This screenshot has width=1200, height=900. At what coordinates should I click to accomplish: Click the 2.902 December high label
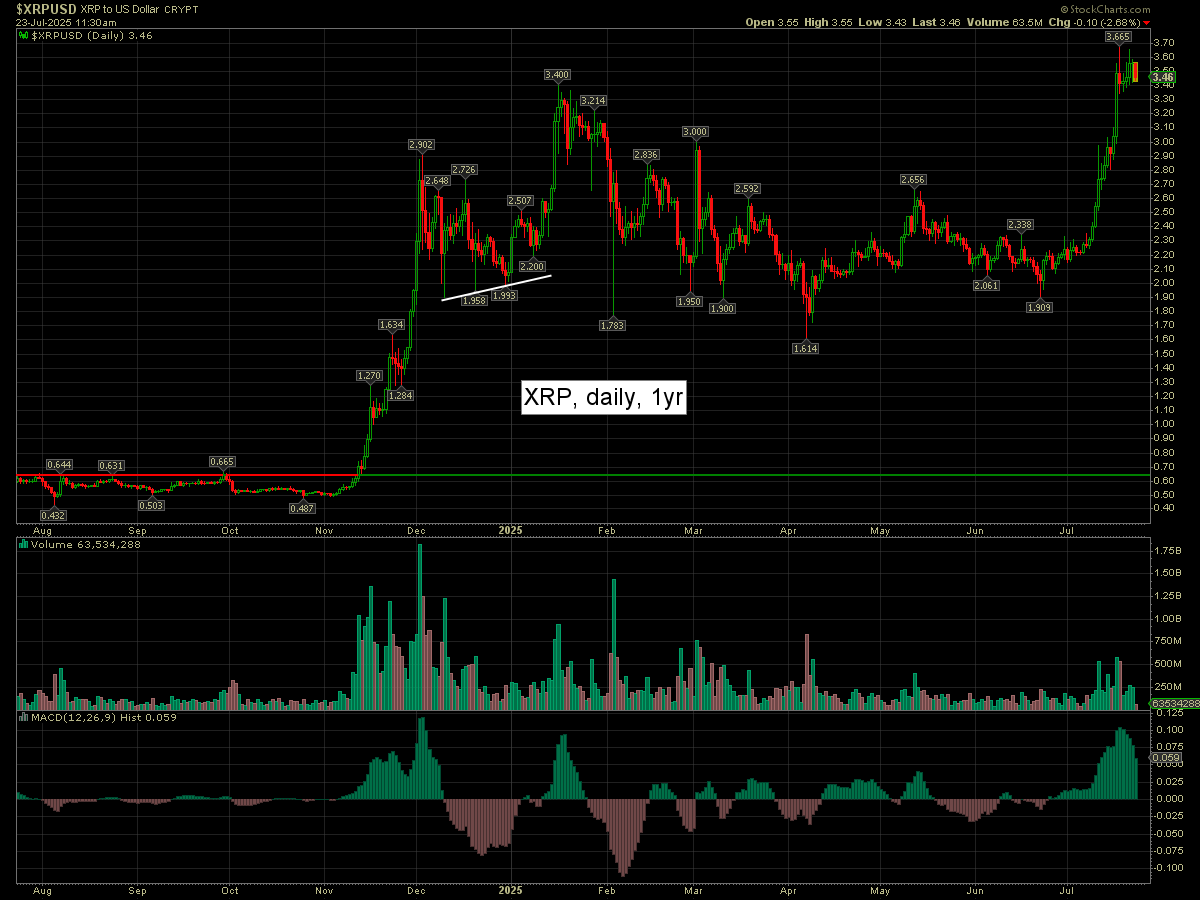(x=421, y=145)
